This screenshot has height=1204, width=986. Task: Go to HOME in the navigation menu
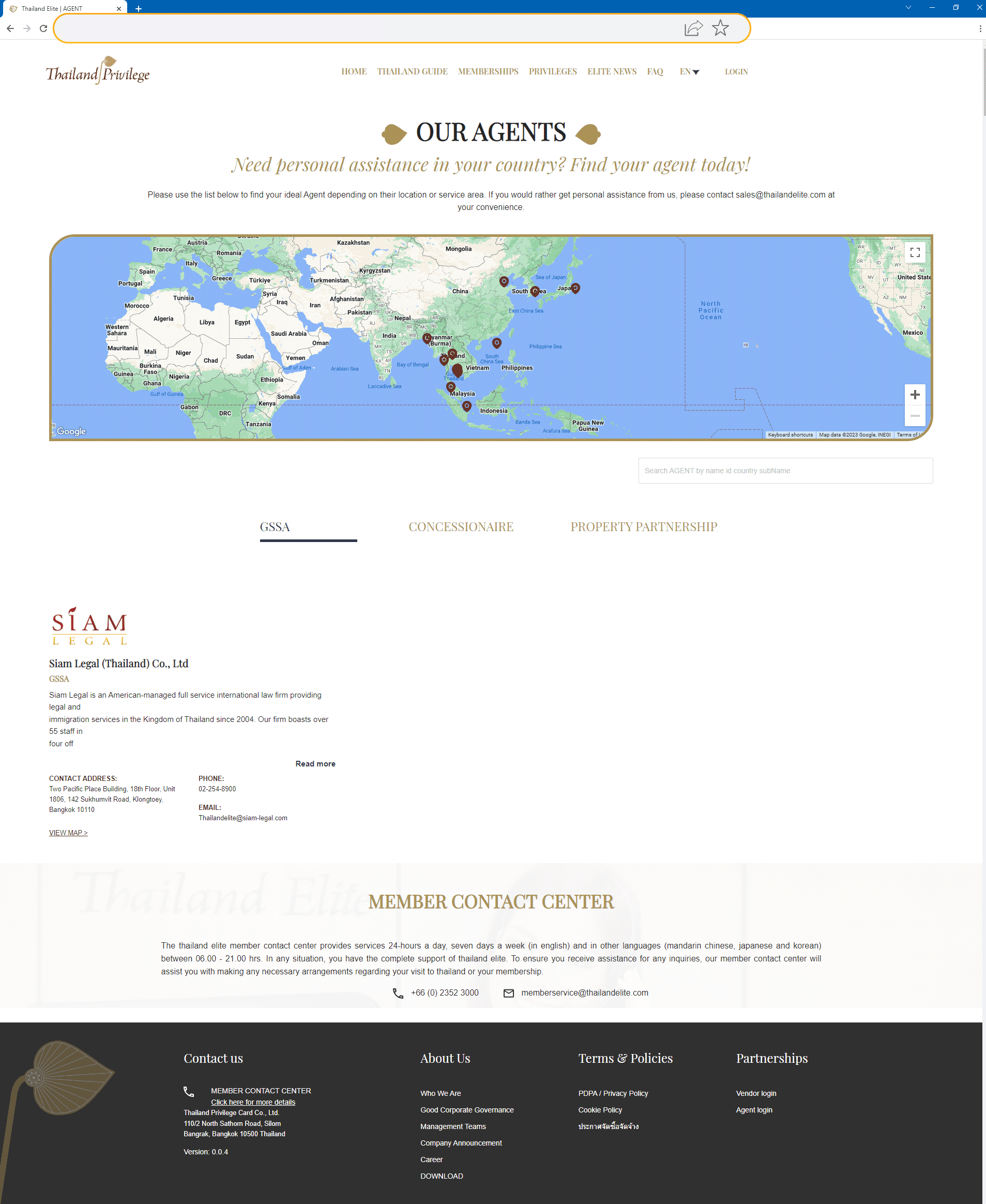coord(354,71)
